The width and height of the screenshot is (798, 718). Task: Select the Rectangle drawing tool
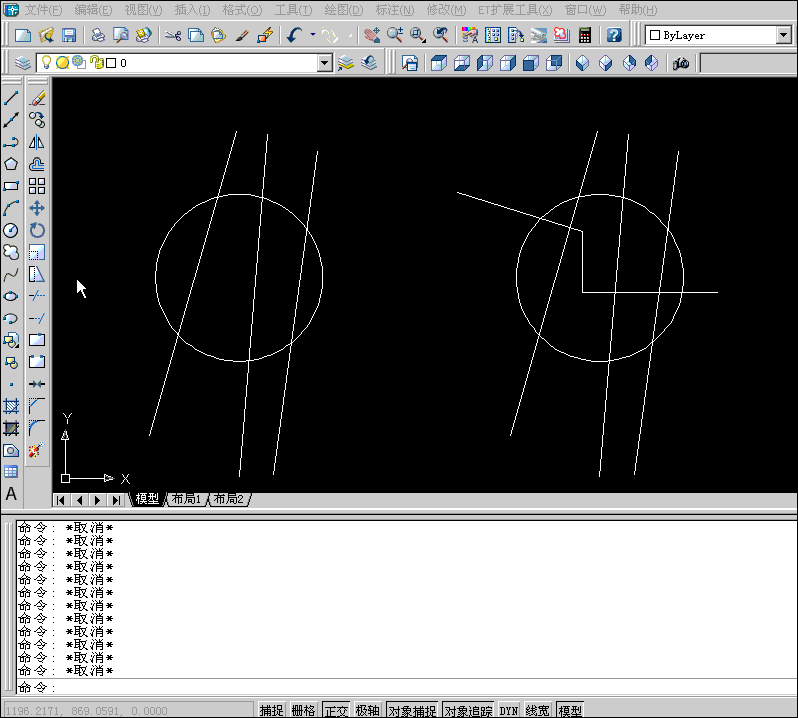click(x=11, y=186)
